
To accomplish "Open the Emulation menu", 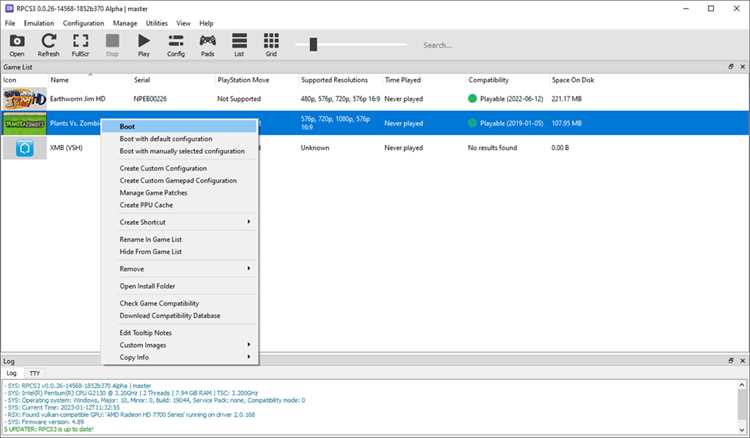I will [x=39, y=23].
